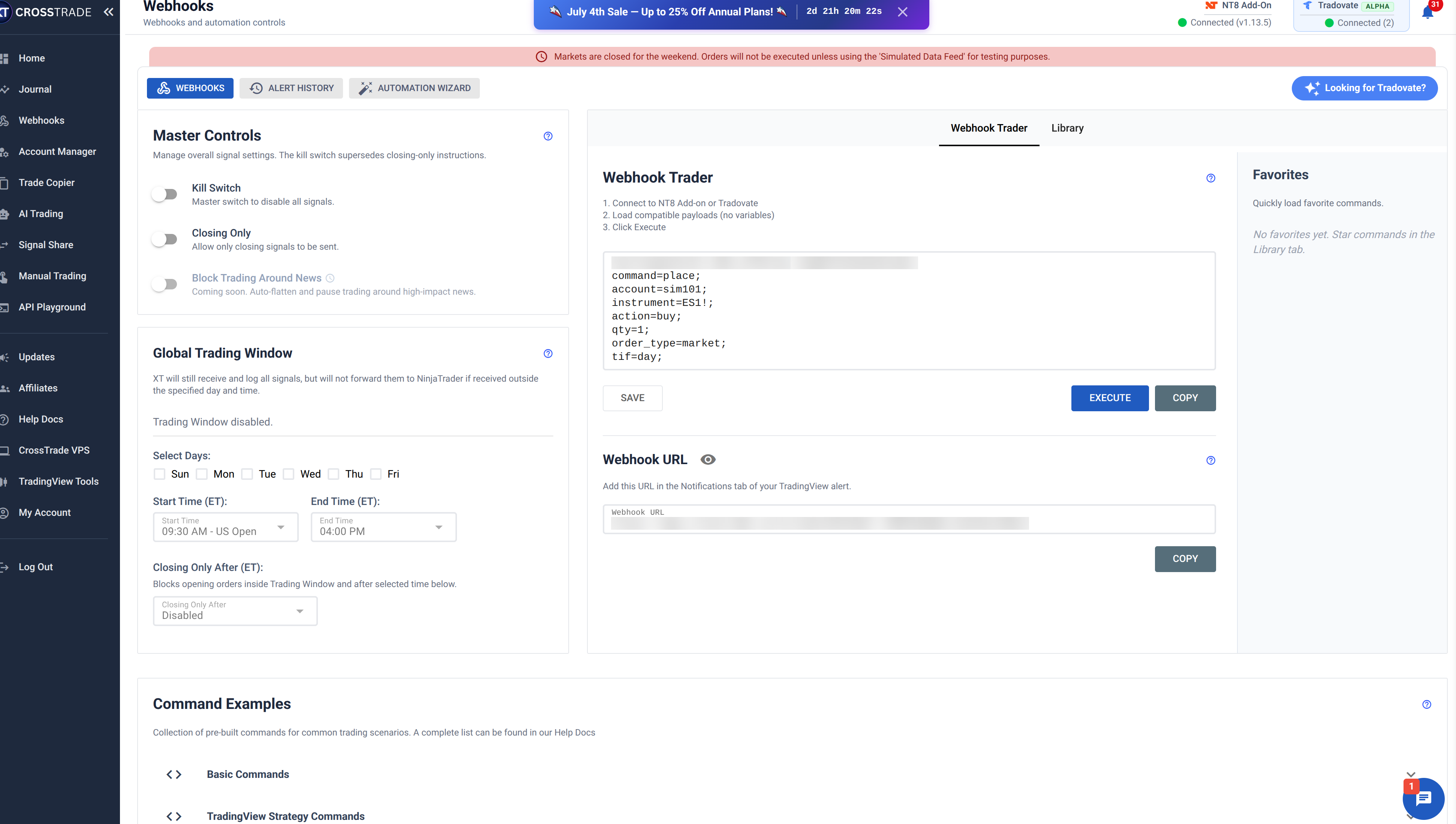1456x824 pixels.
Task: Switch to the WEBHOOKS tab
Action: [x=190, y=88]
